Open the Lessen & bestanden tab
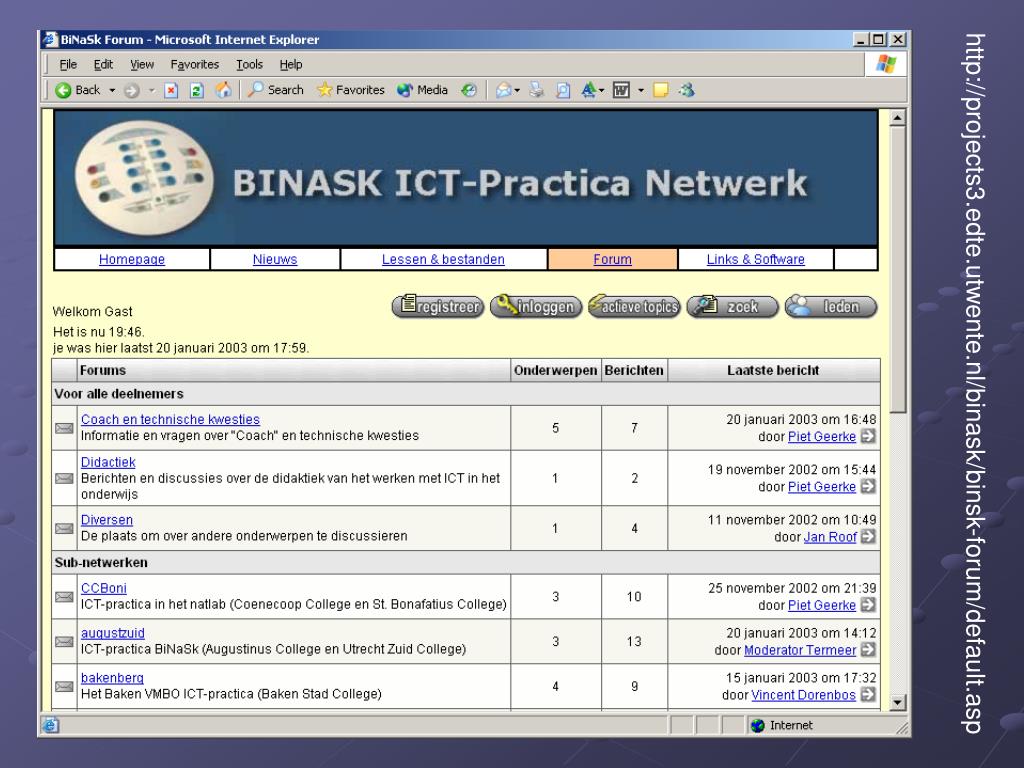 (x=443, y=259)
